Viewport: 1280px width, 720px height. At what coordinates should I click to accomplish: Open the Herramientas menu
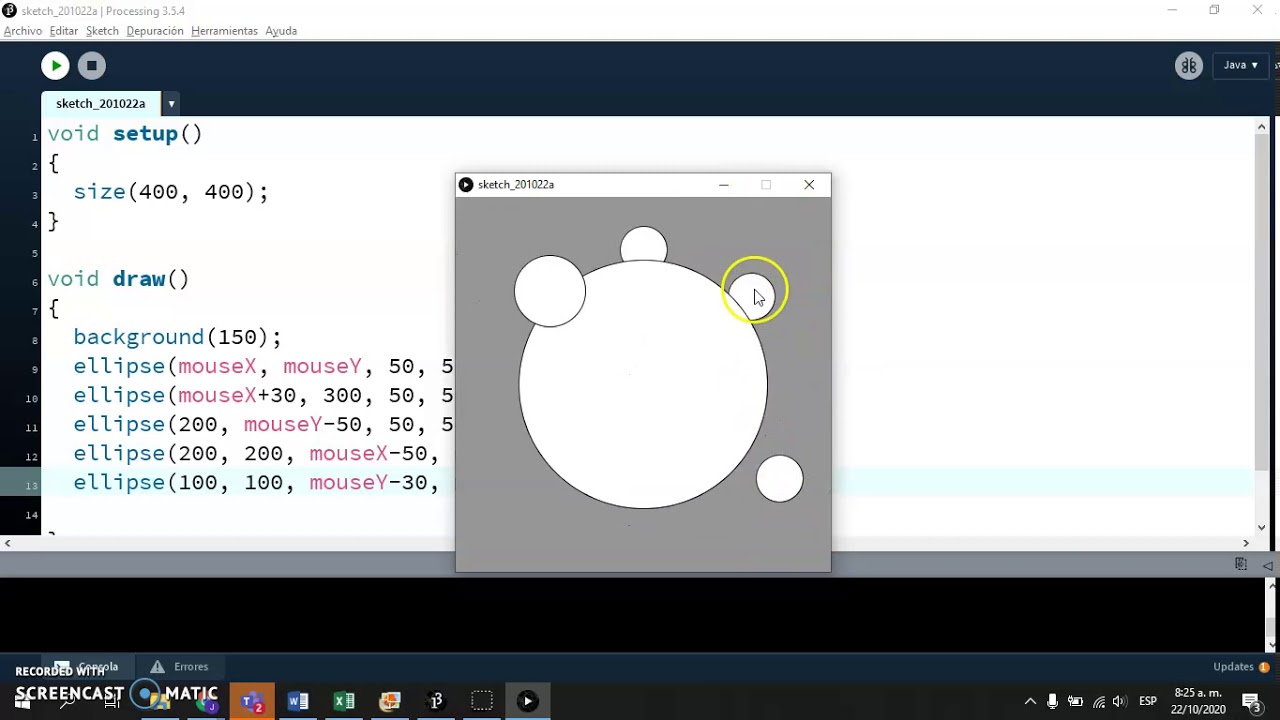224,31
